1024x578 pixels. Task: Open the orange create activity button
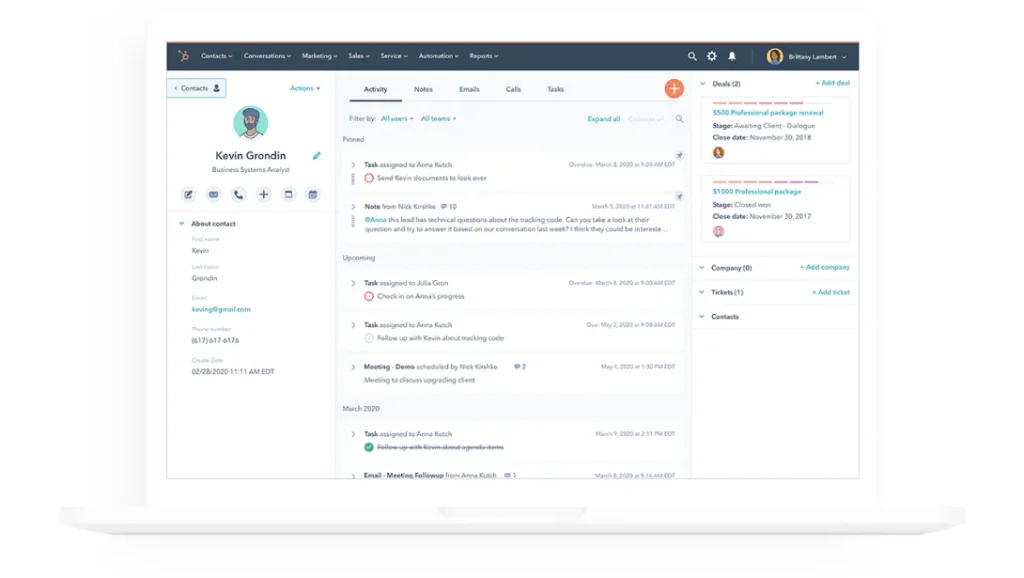coord(674,88)
